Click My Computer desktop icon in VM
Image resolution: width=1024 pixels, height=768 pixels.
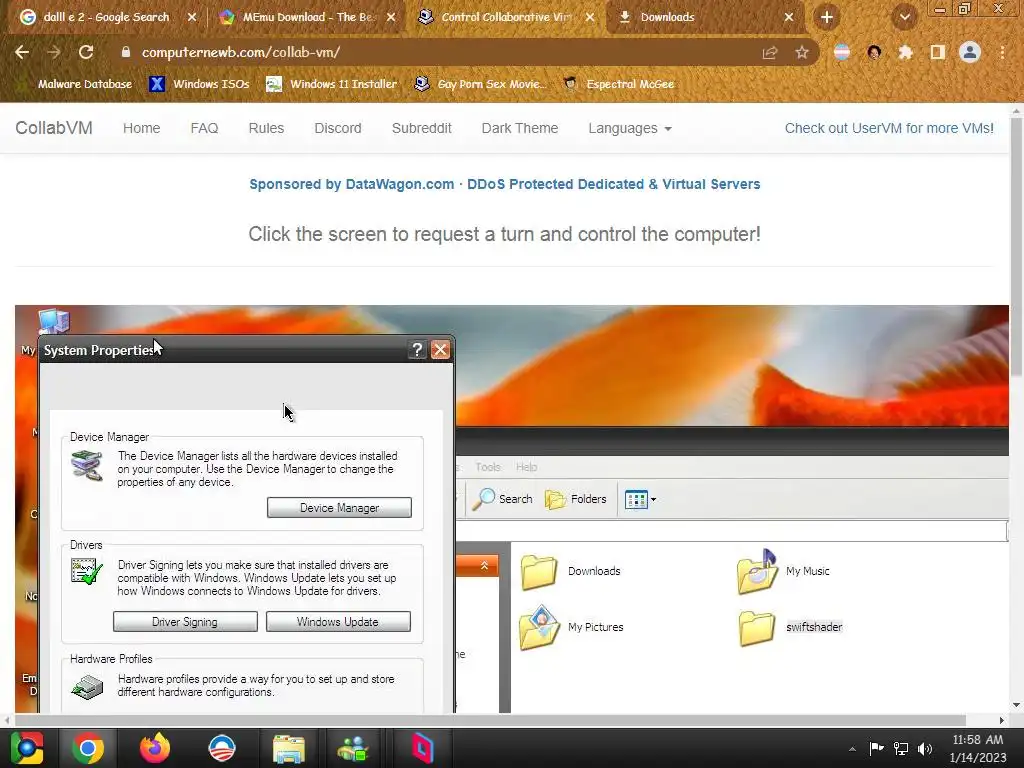tap(52, 323)
